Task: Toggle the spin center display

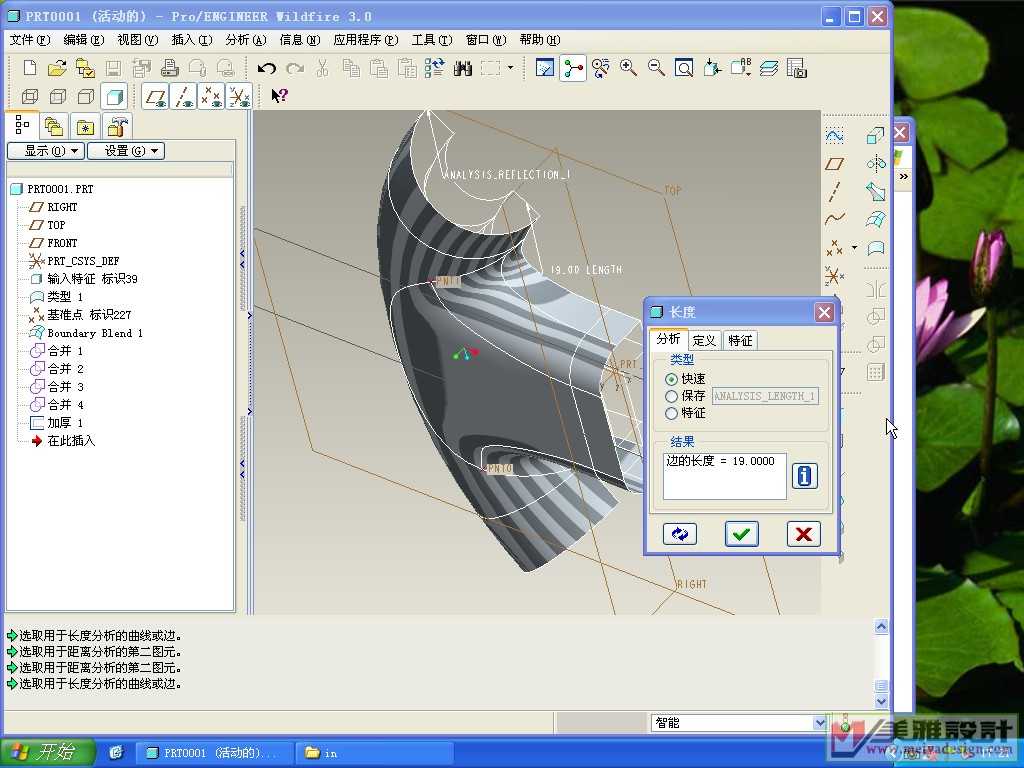Action: tap(573, 68)
